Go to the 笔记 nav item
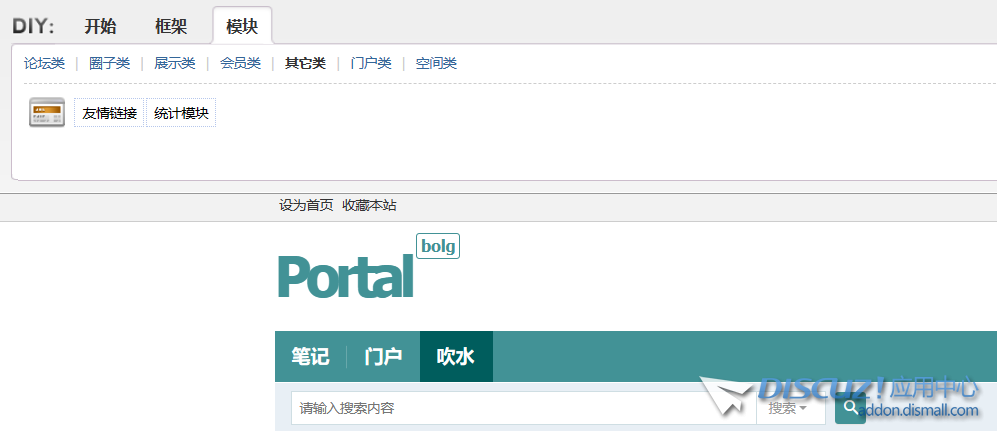Image resolution: width=997 pixels, height=436 pixels. point(310,357)
